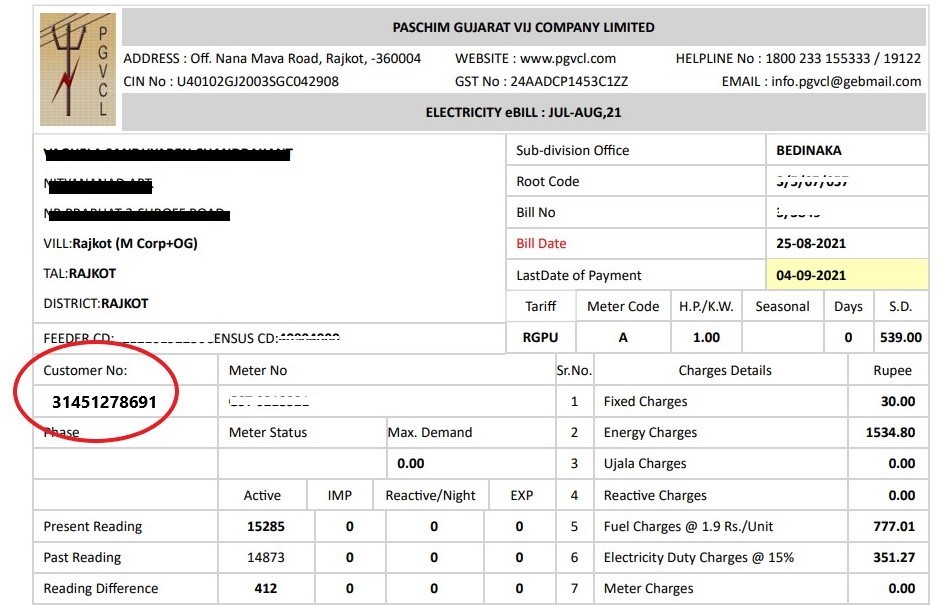Click the Max. Demand label
The width and height of the screenshot is (947, 605).
(x=429, y=432)
